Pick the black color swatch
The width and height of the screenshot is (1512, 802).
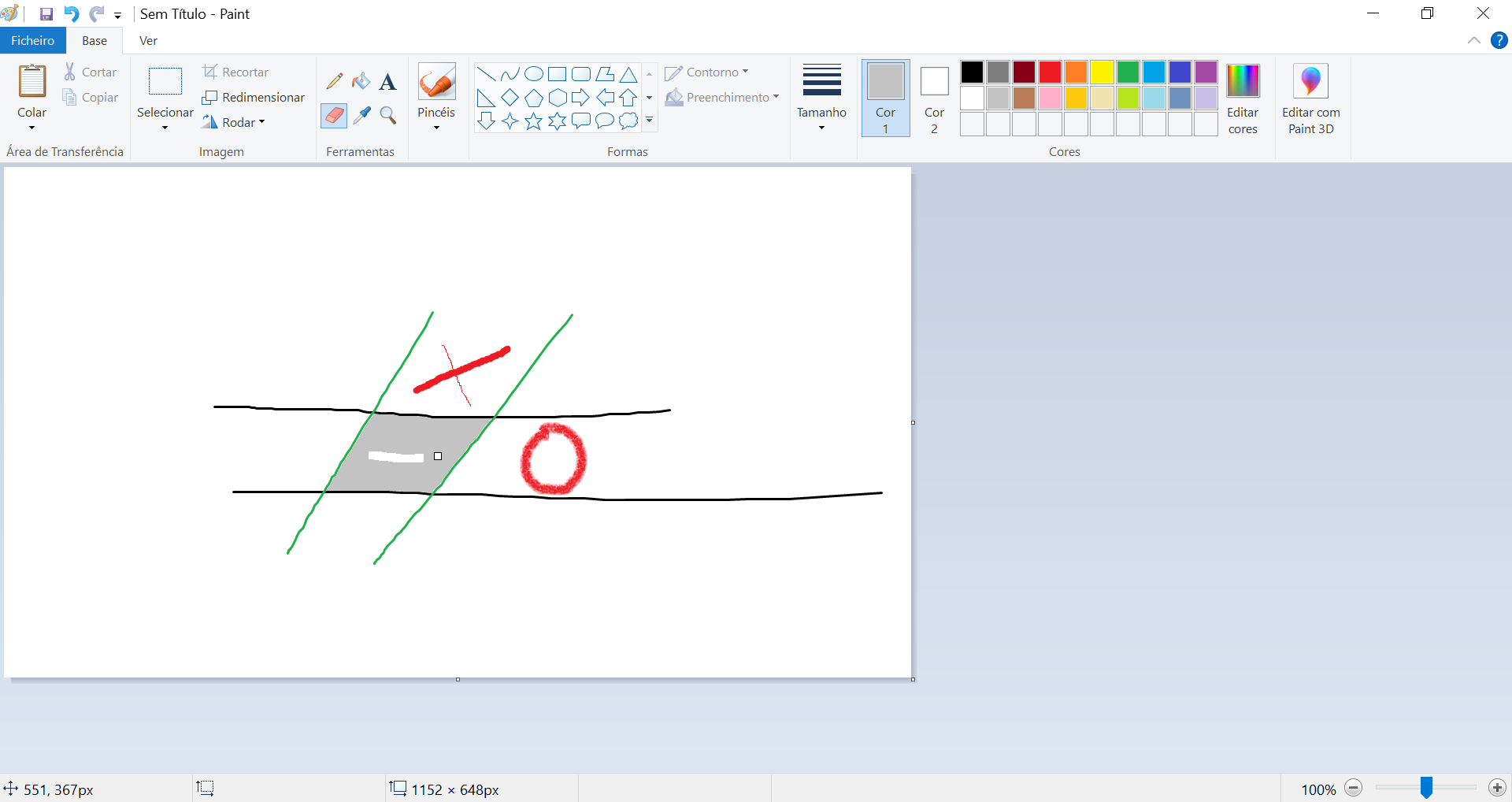pos(972,72)
